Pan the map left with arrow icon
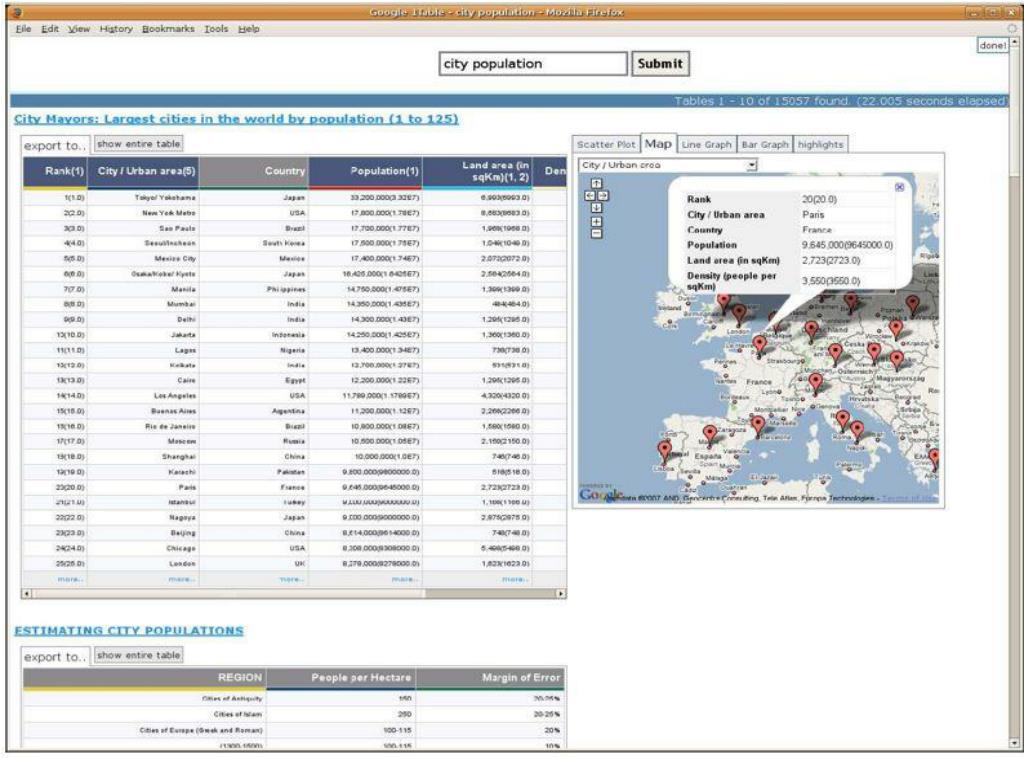Image resolution: width=1024 pixels, height=768 pixels. tap(590, 196)
